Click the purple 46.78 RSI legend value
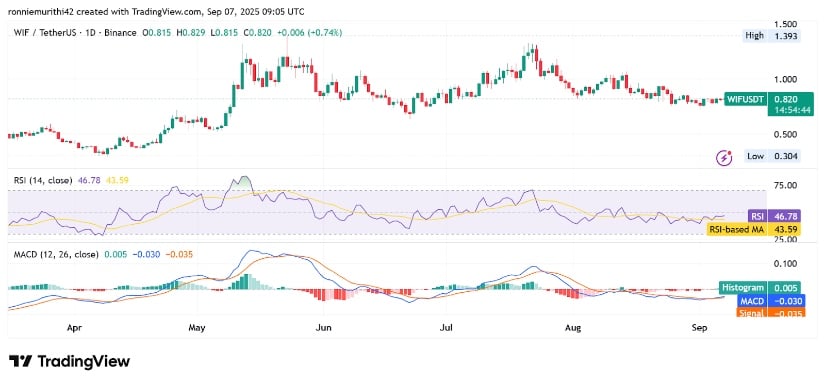The width and height of the screenshot is (825, 384). tap(88, 180)
